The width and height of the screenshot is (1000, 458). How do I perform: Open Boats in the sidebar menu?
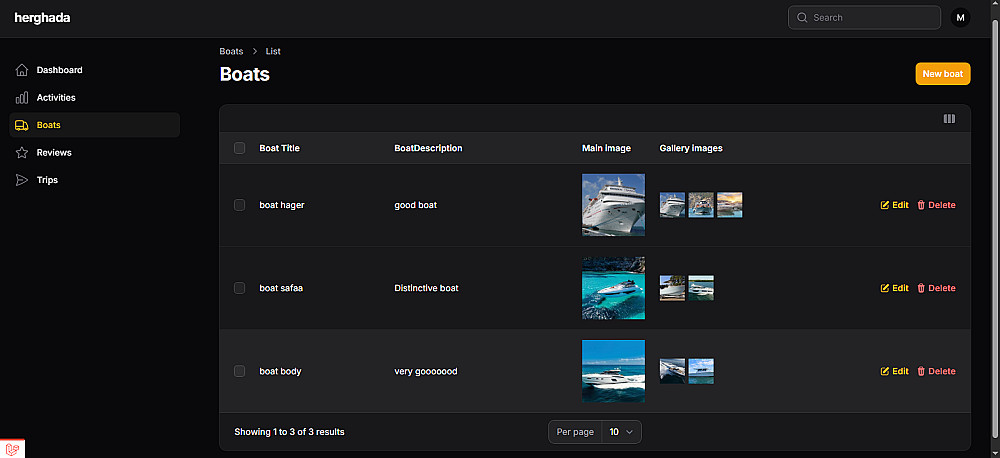48,125
